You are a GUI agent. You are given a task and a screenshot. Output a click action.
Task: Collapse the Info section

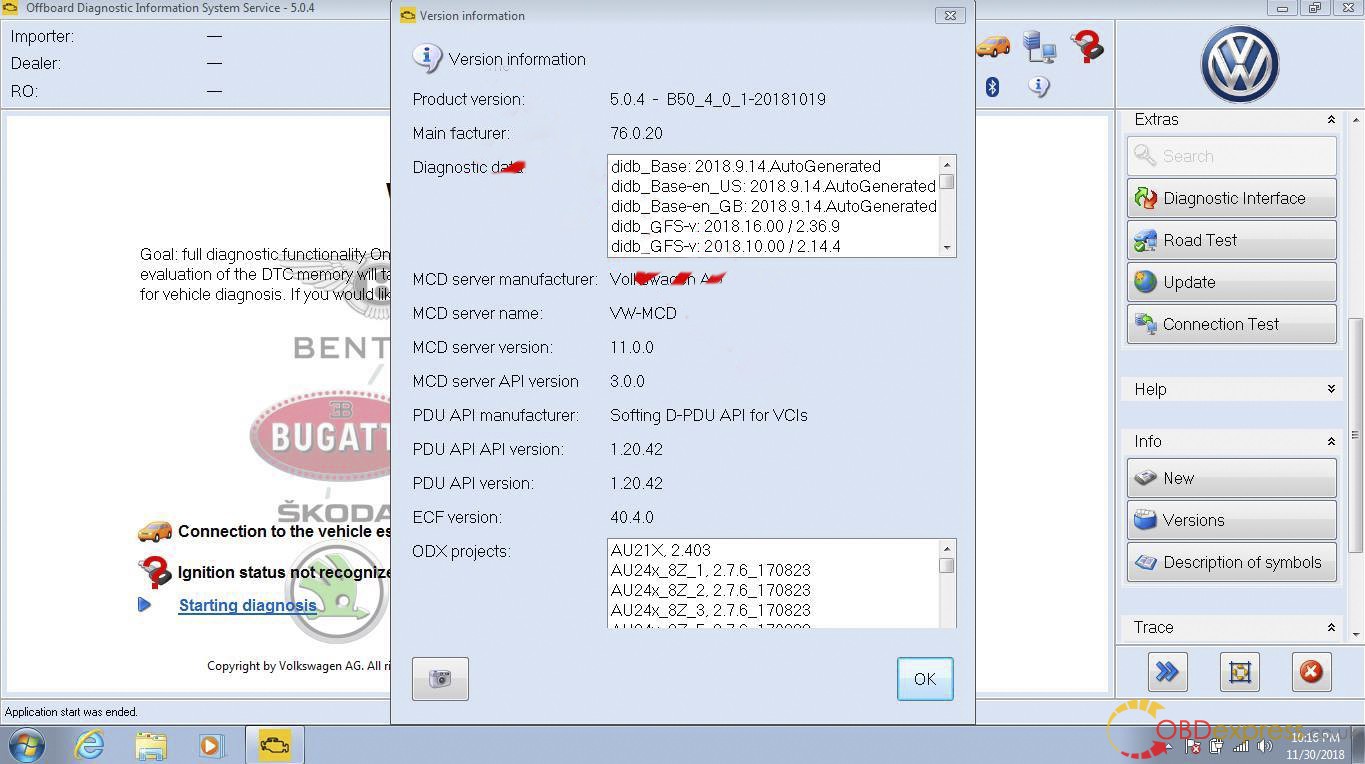[1331, 441]
